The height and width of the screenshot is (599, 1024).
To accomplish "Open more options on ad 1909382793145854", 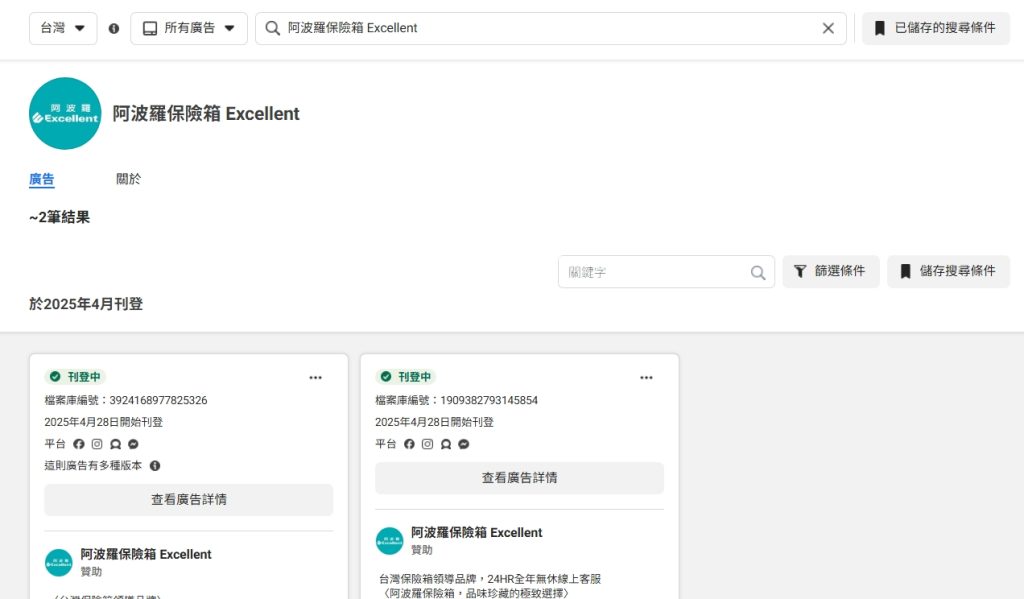I will tap(647, 378).
